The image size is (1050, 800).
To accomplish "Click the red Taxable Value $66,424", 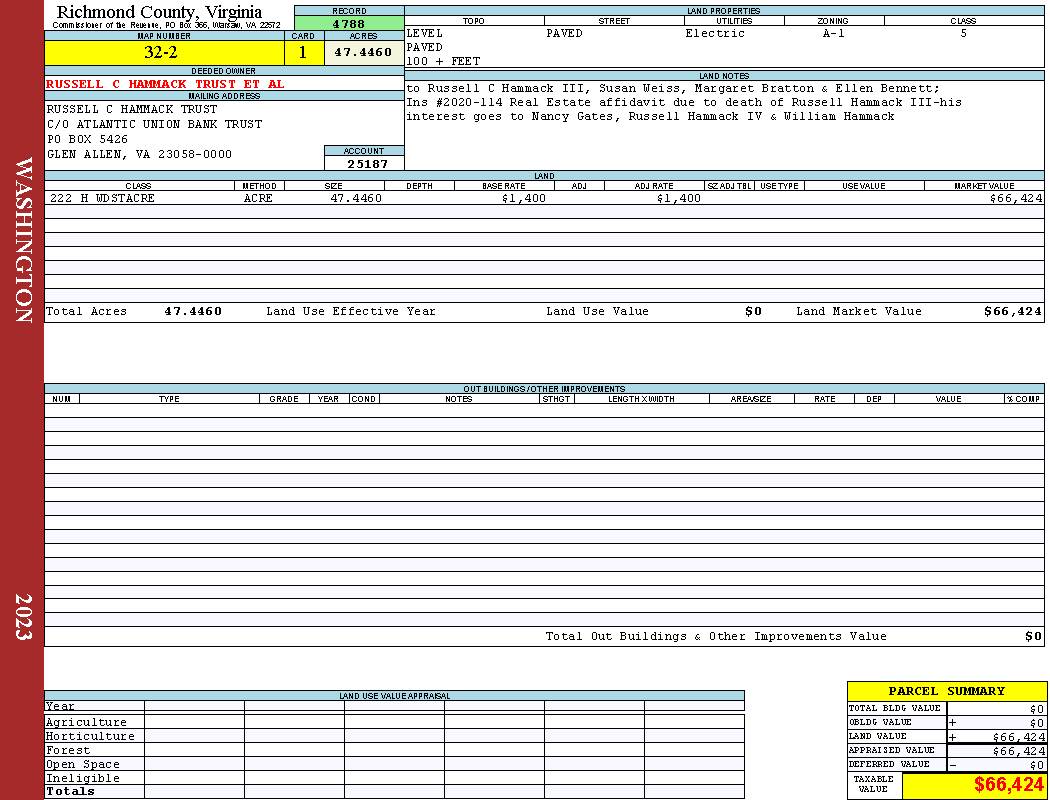I will pyautogui.click(x=1008, y=785).
